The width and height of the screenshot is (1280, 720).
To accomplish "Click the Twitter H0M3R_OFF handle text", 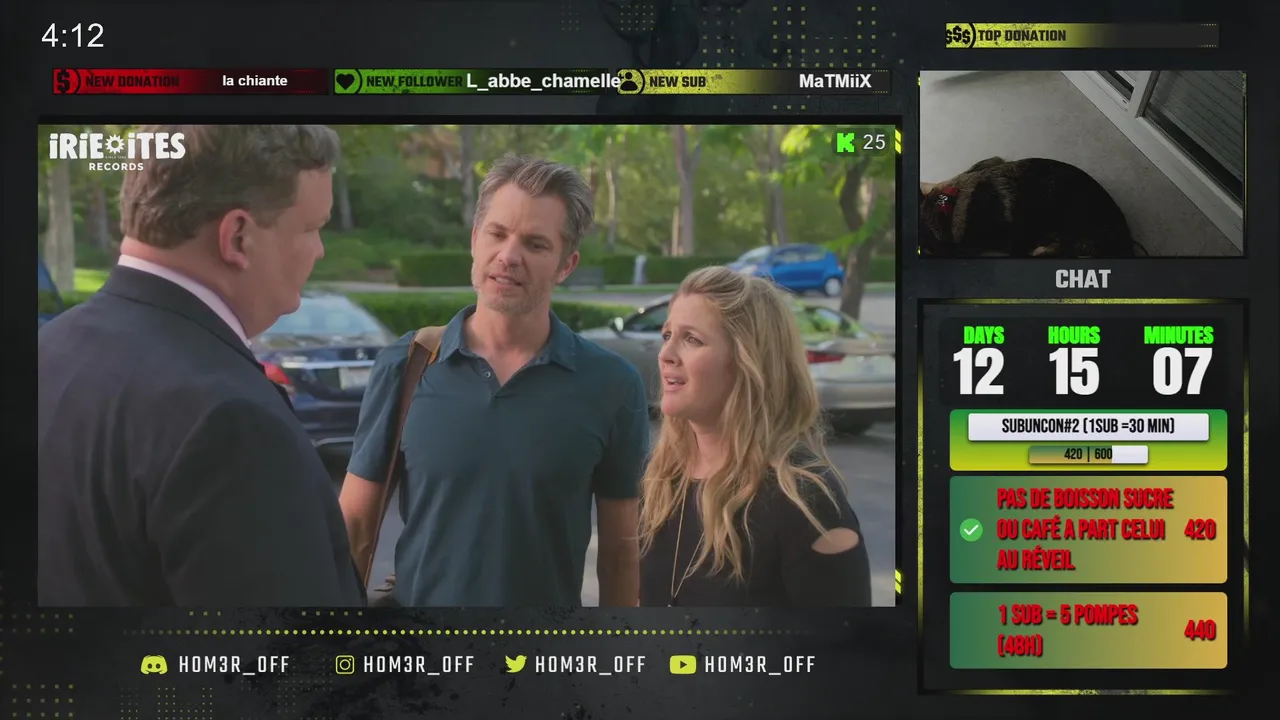I will pyautogui.click(x=591, y=664).
